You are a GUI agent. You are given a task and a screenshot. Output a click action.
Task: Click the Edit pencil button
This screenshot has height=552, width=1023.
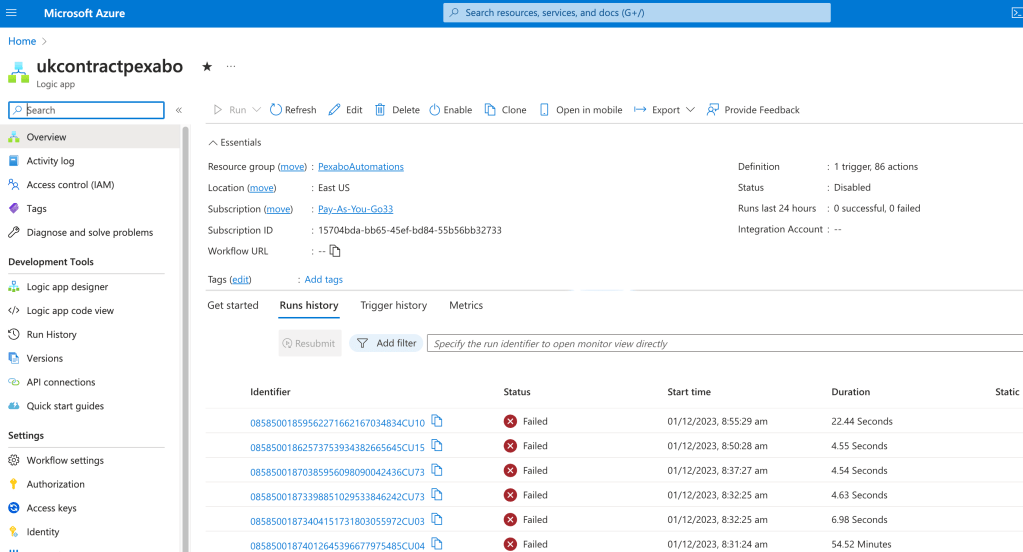(345, 110)
